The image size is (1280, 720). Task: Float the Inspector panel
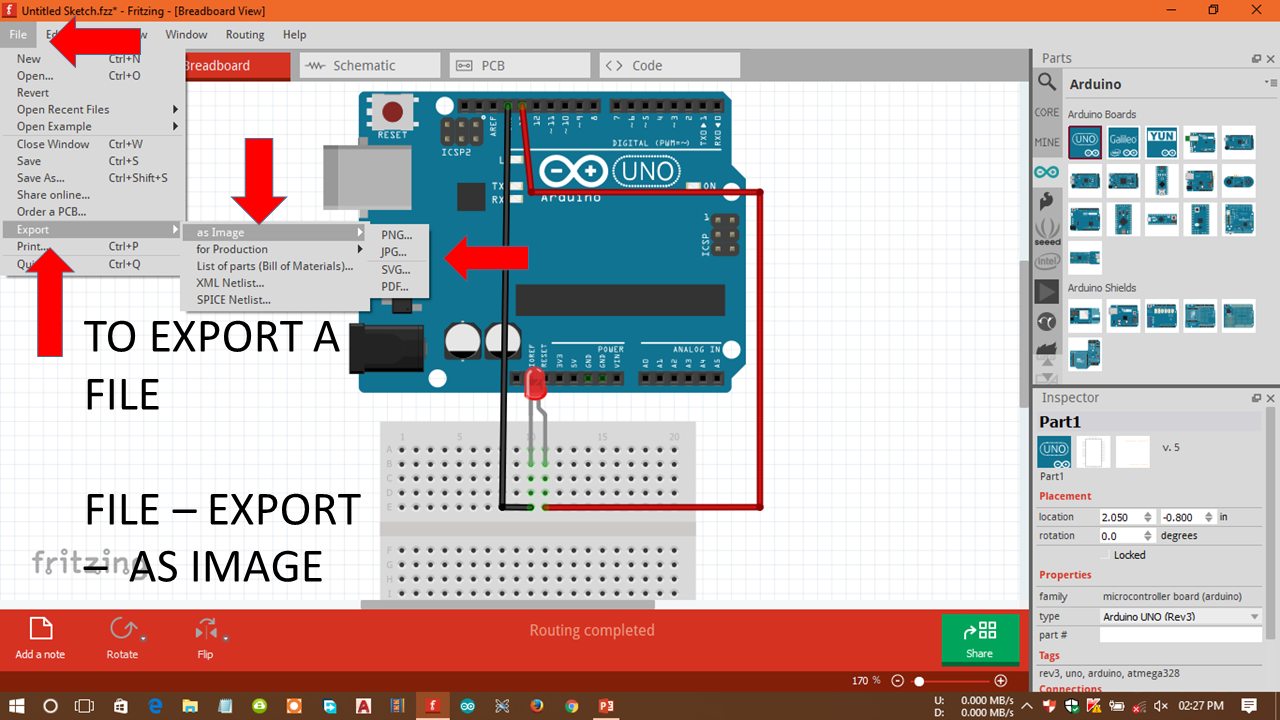[1256, 398]
